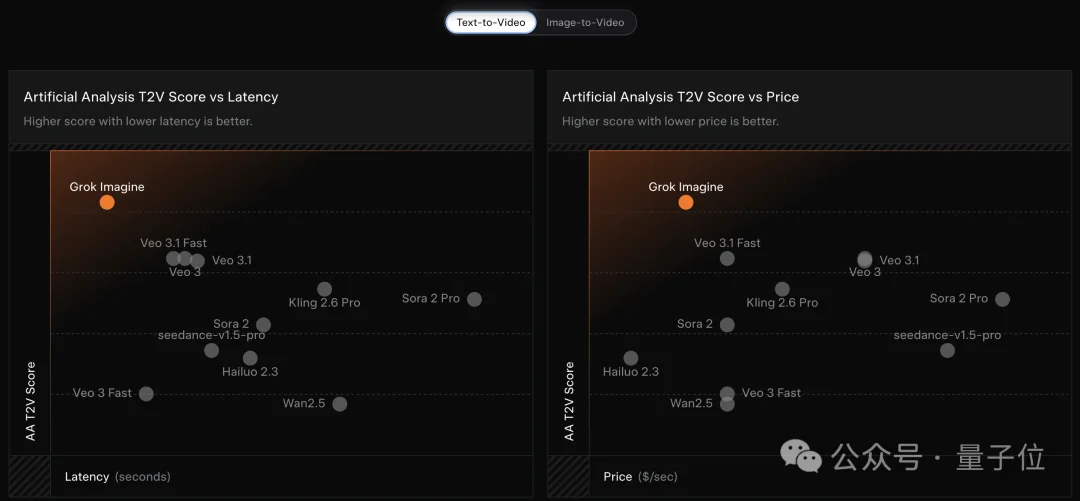Click the Sora 2 dot in Price chart
Screen dimensions: 1080x501
click(727, 325)
